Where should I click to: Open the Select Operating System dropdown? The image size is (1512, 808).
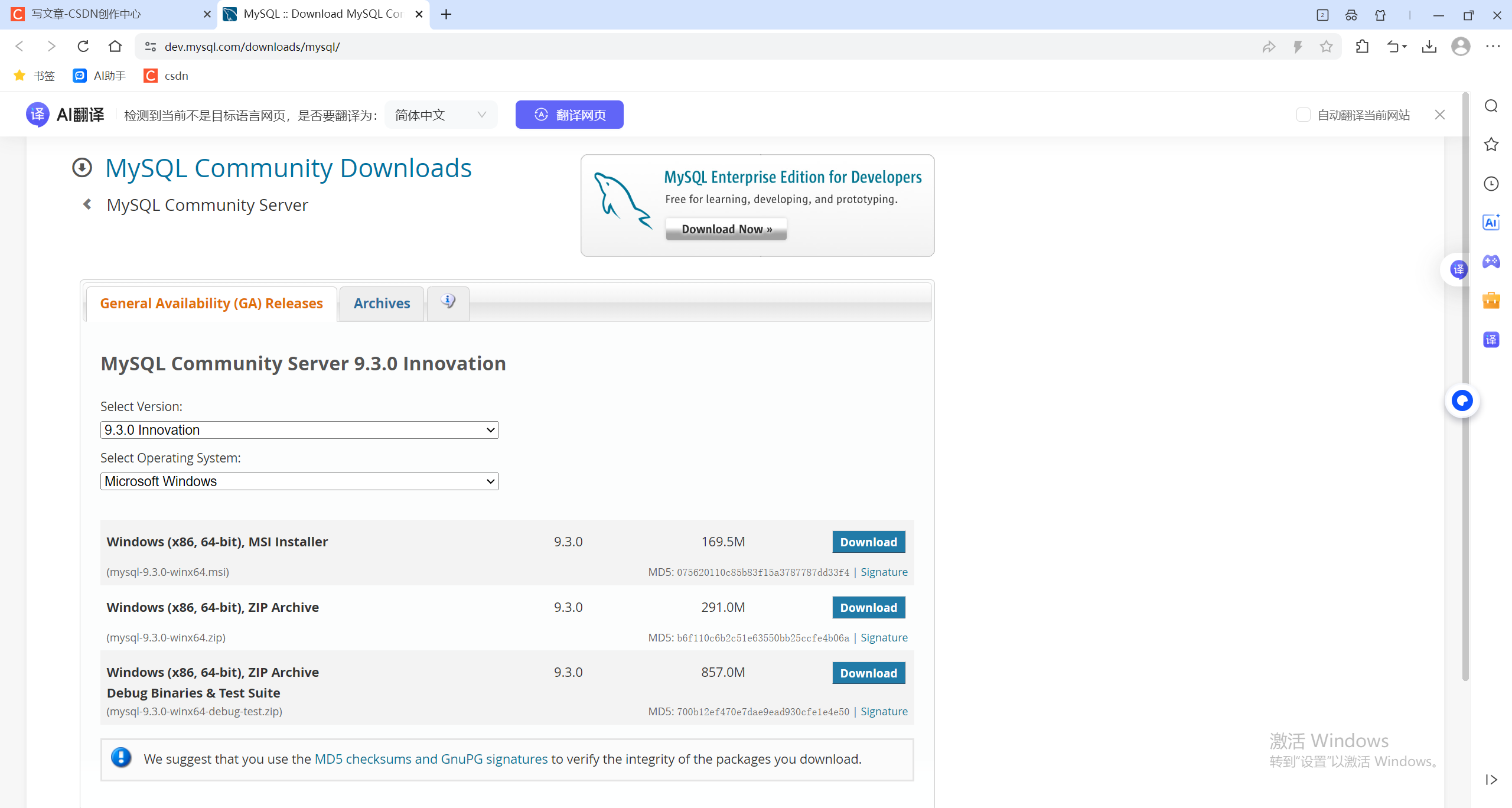[x=299, y=481]
